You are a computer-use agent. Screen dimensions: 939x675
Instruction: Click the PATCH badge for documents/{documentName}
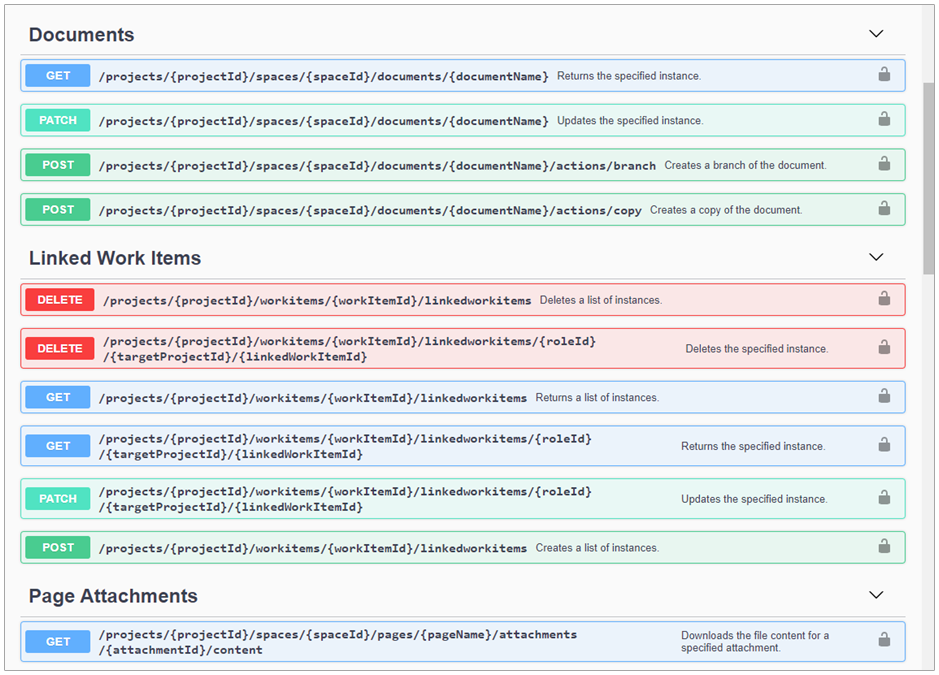[58, 120]
